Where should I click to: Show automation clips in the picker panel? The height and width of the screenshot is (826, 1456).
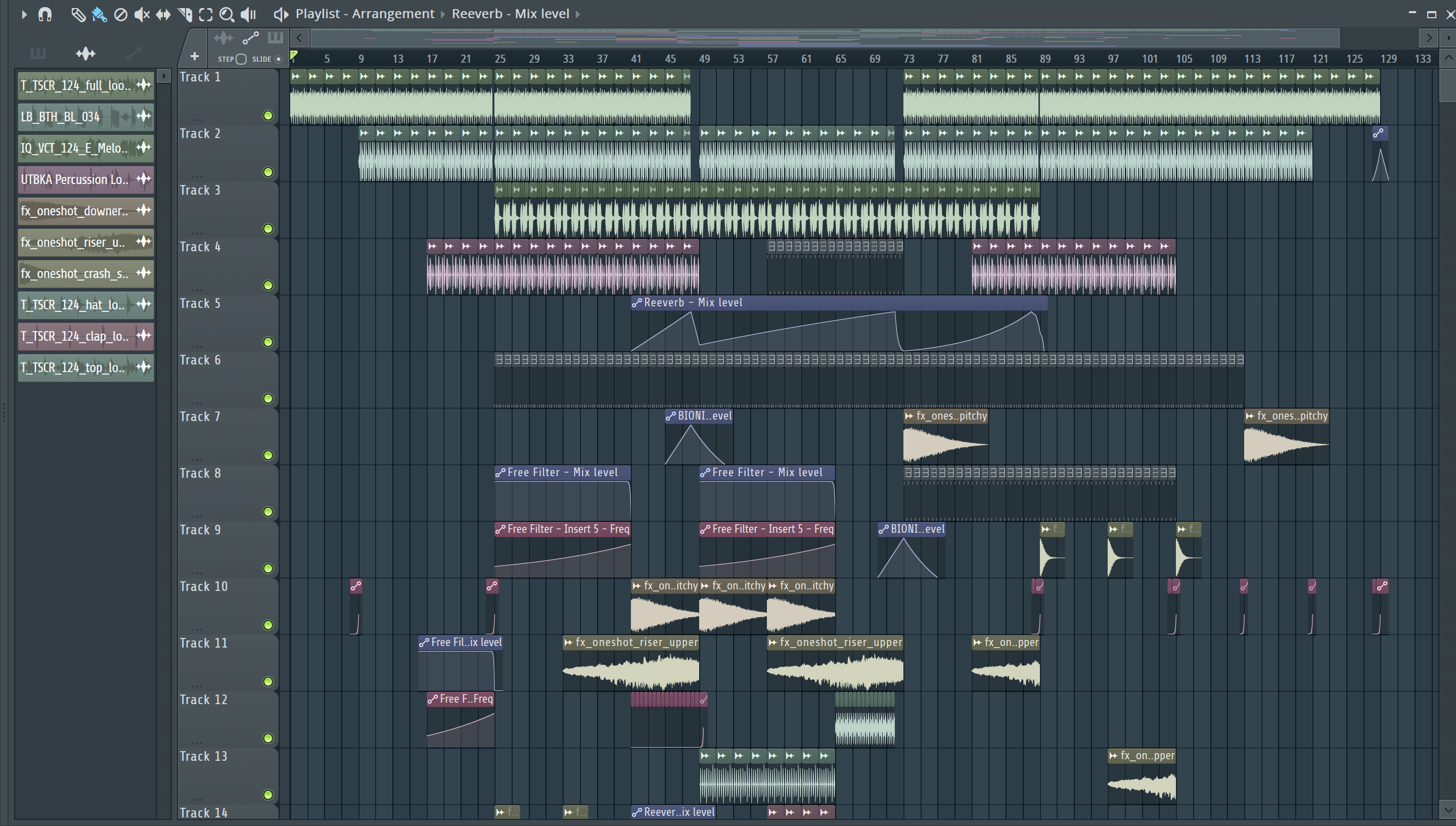133,54
